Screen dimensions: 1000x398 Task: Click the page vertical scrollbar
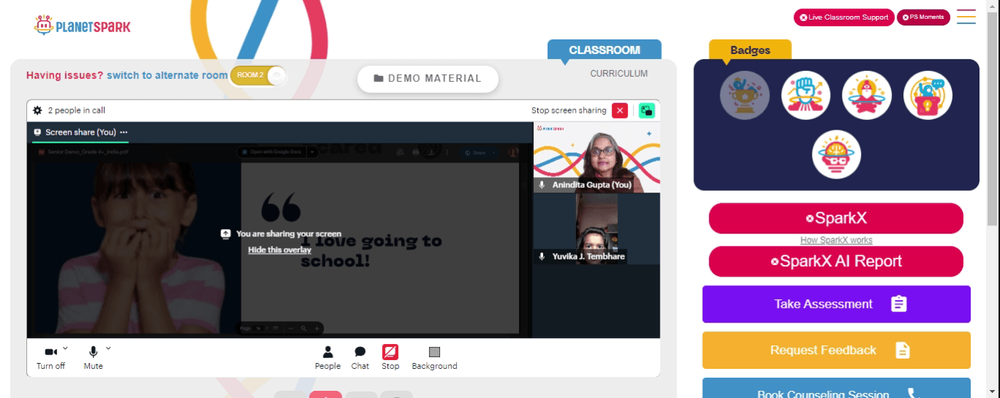coord(992,119)
